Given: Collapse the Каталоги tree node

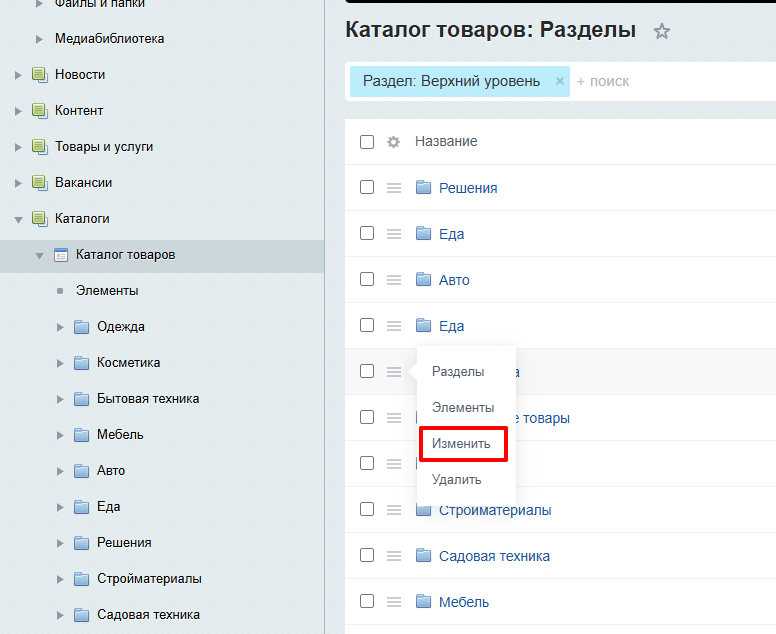Looking at the screenshot, I should [18, 219].
